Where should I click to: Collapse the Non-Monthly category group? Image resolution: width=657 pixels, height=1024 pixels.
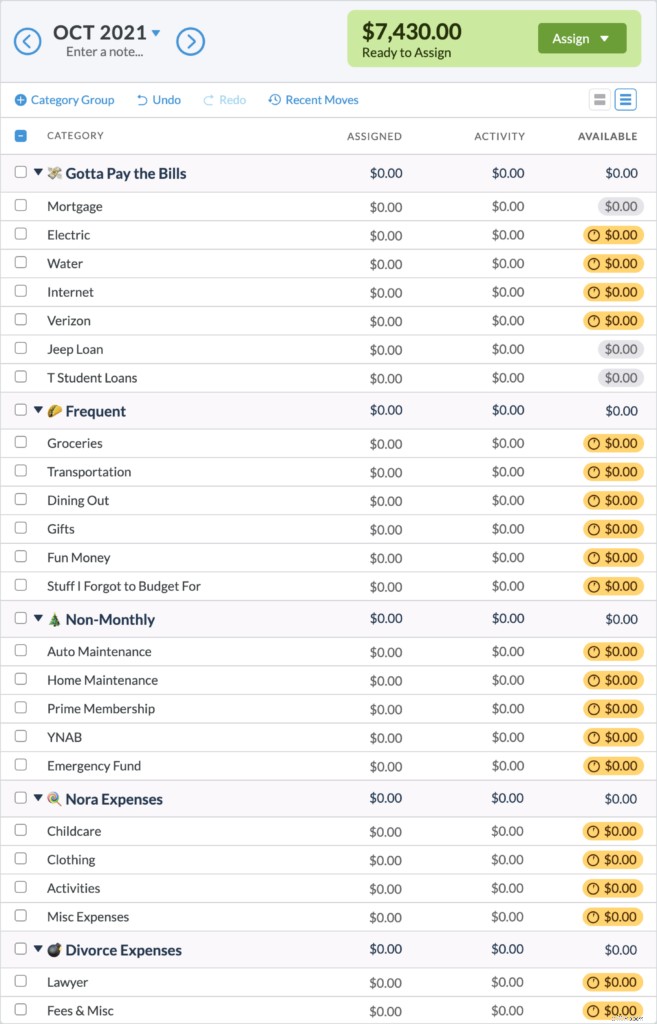click(38, 619)
